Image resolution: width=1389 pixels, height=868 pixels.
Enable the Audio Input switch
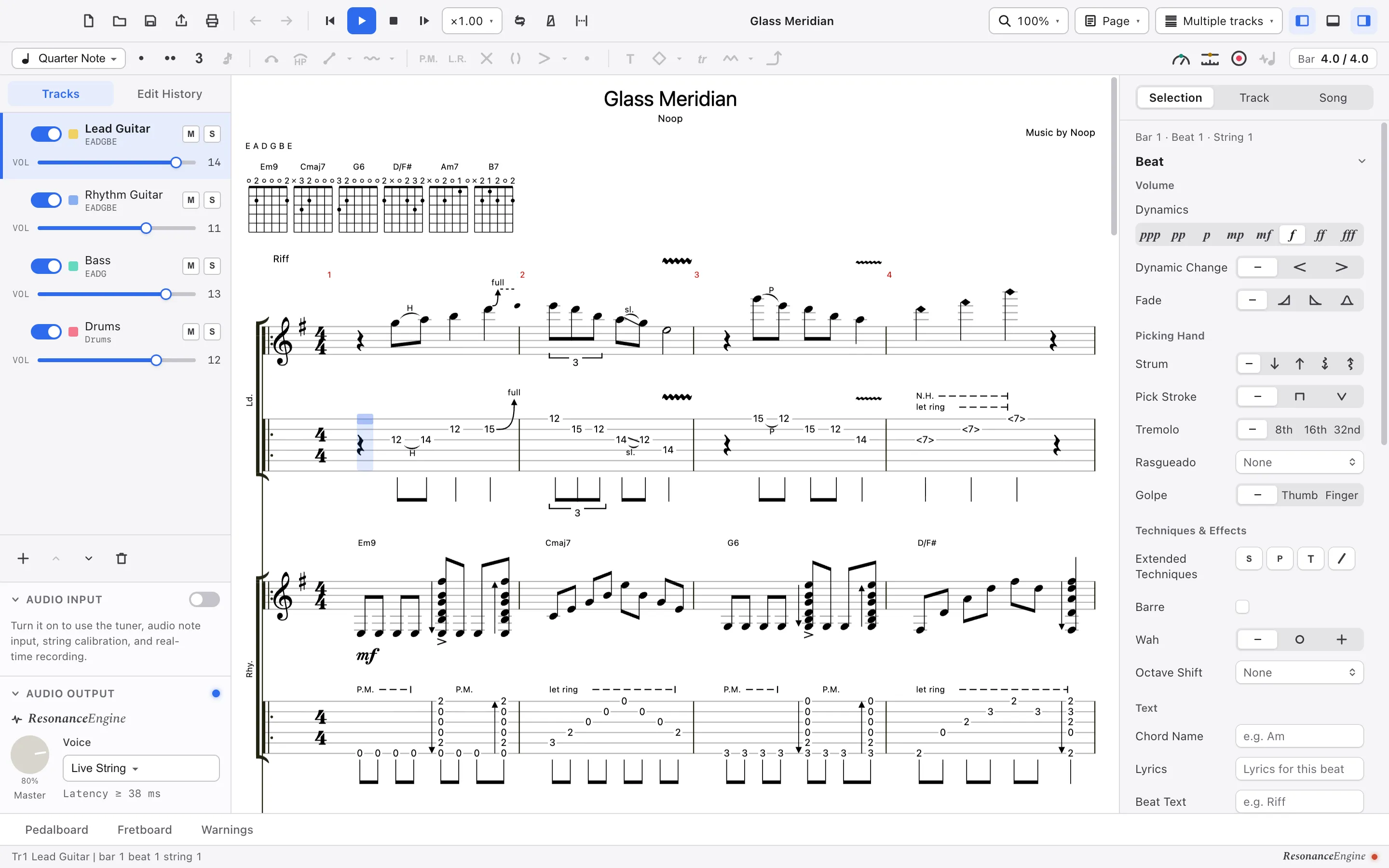(x=204, y=599)
